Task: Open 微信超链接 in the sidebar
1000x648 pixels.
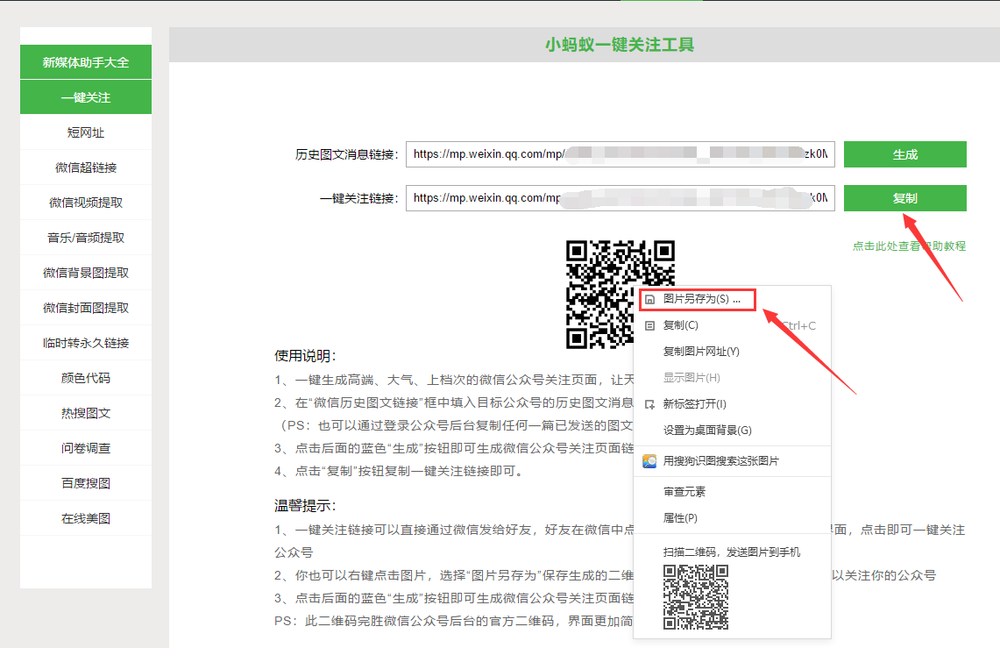Action: 85,167
